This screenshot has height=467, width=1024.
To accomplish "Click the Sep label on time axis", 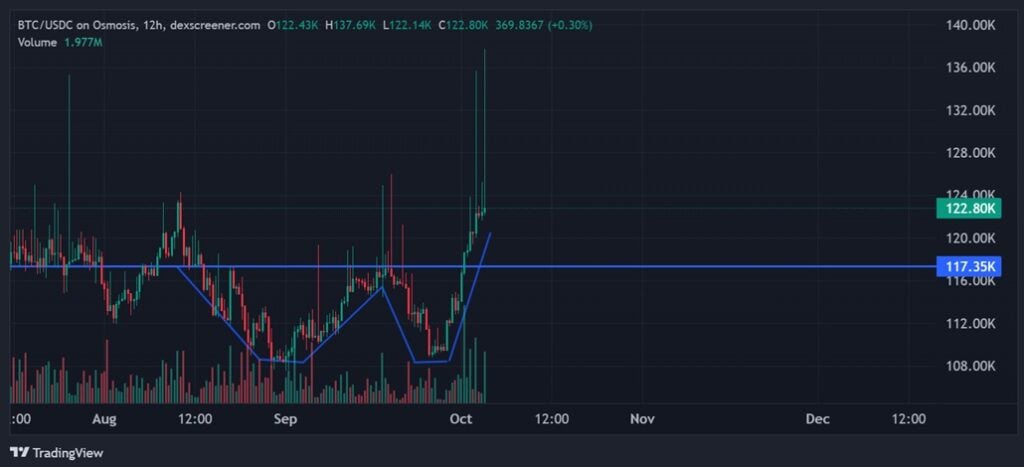I will [285, 418].
